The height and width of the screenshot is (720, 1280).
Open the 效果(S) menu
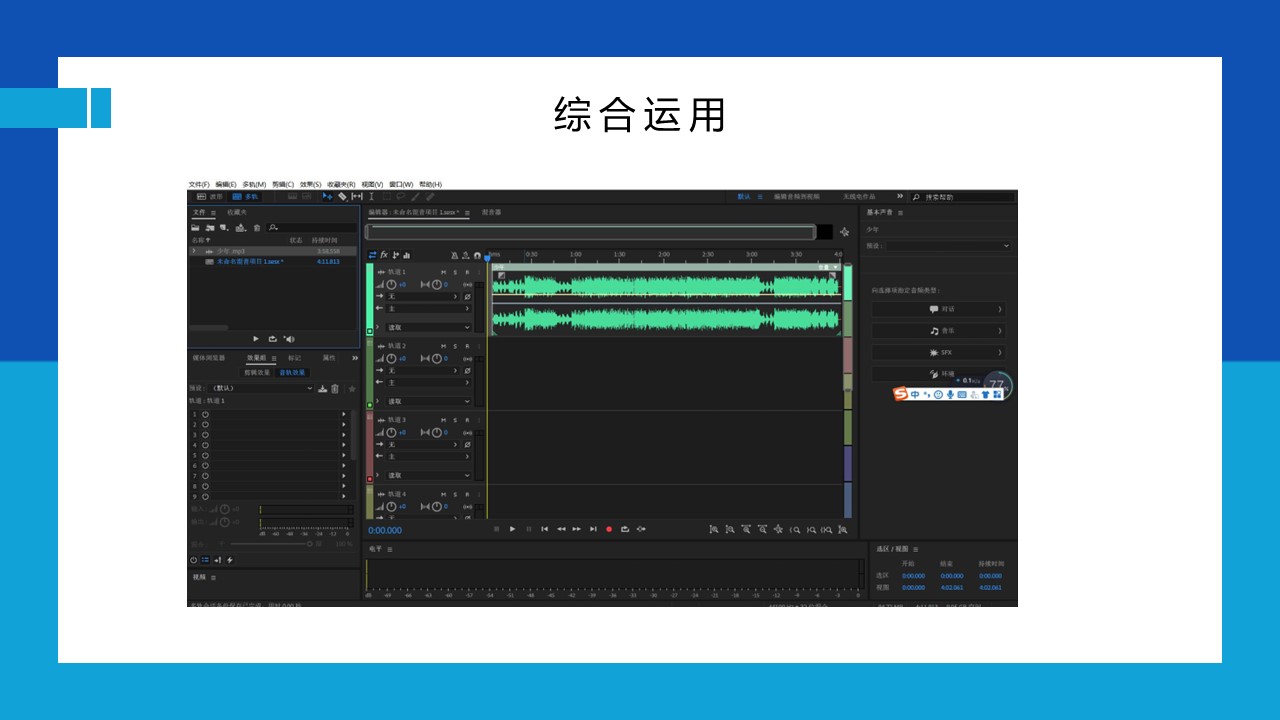point(310,185)
